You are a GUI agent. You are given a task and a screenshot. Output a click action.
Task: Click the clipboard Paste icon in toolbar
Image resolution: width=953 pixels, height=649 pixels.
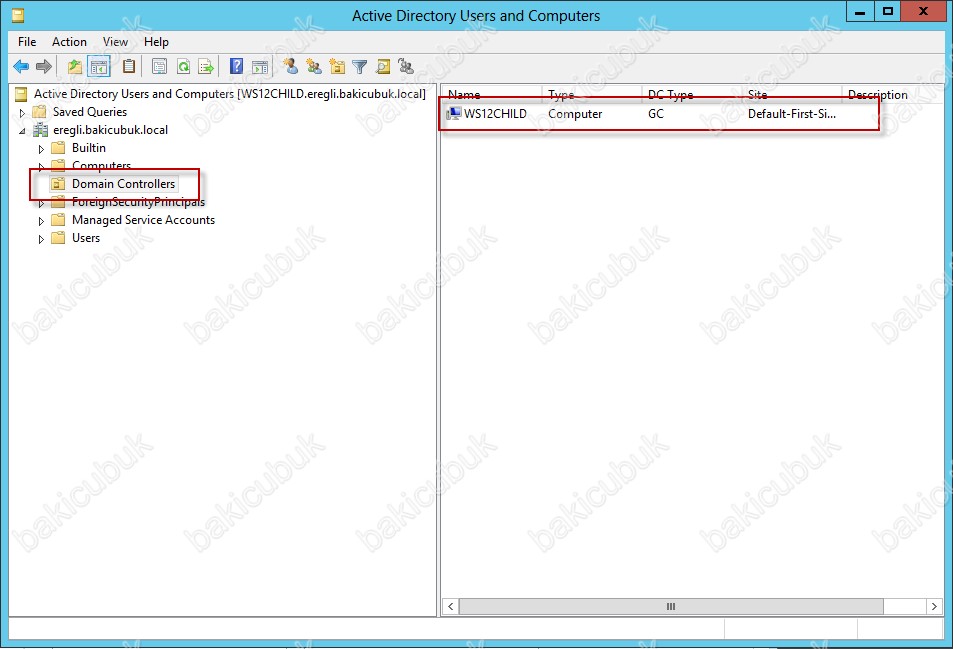128,66
